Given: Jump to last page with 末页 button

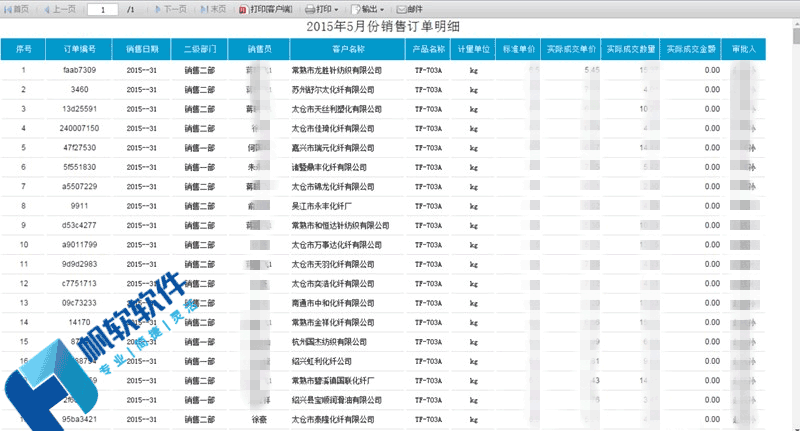Looking at the screenshot, I should (x=213, y=9).
